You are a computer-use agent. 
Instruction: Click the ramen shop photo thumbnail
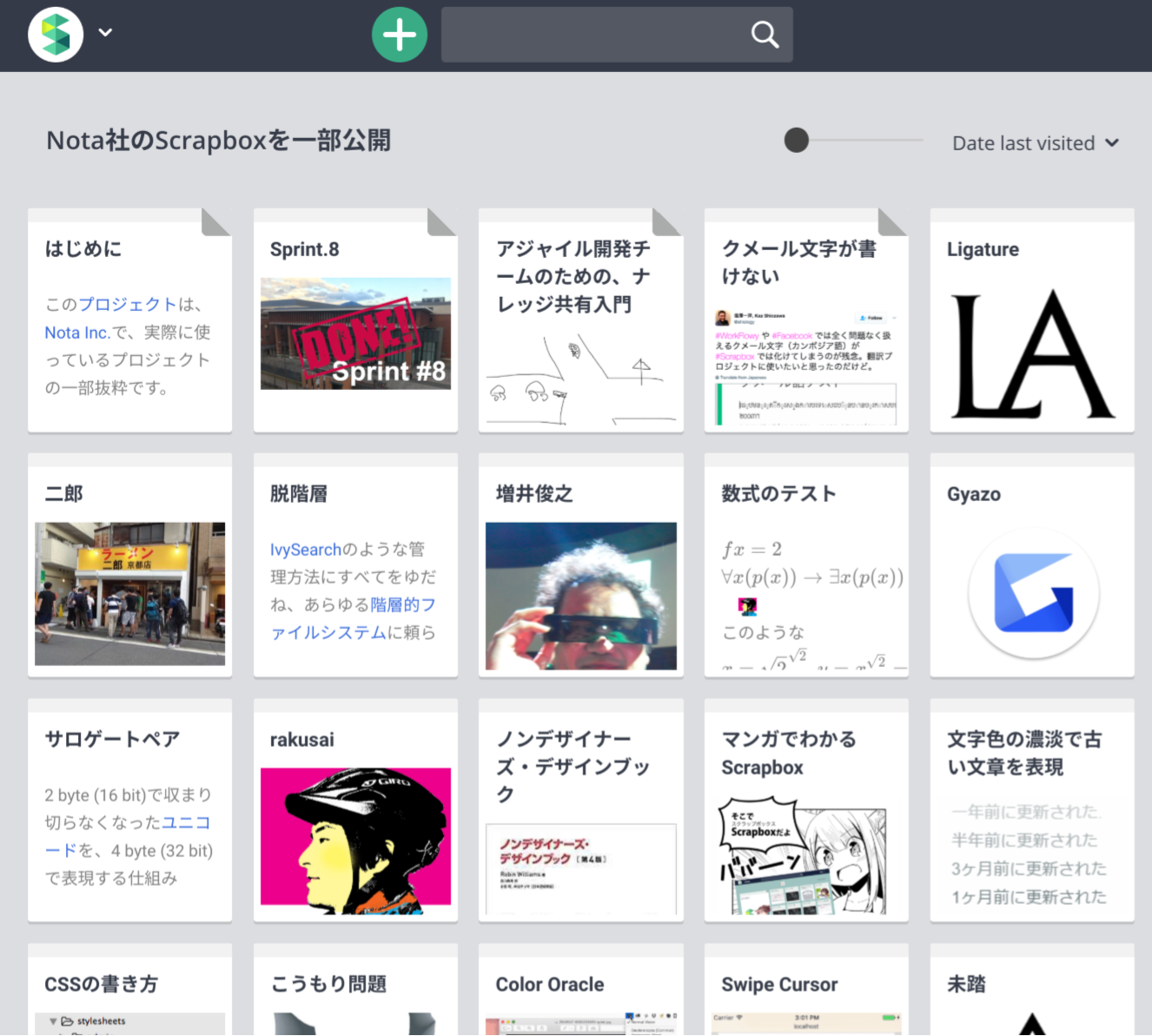point(129,594)
